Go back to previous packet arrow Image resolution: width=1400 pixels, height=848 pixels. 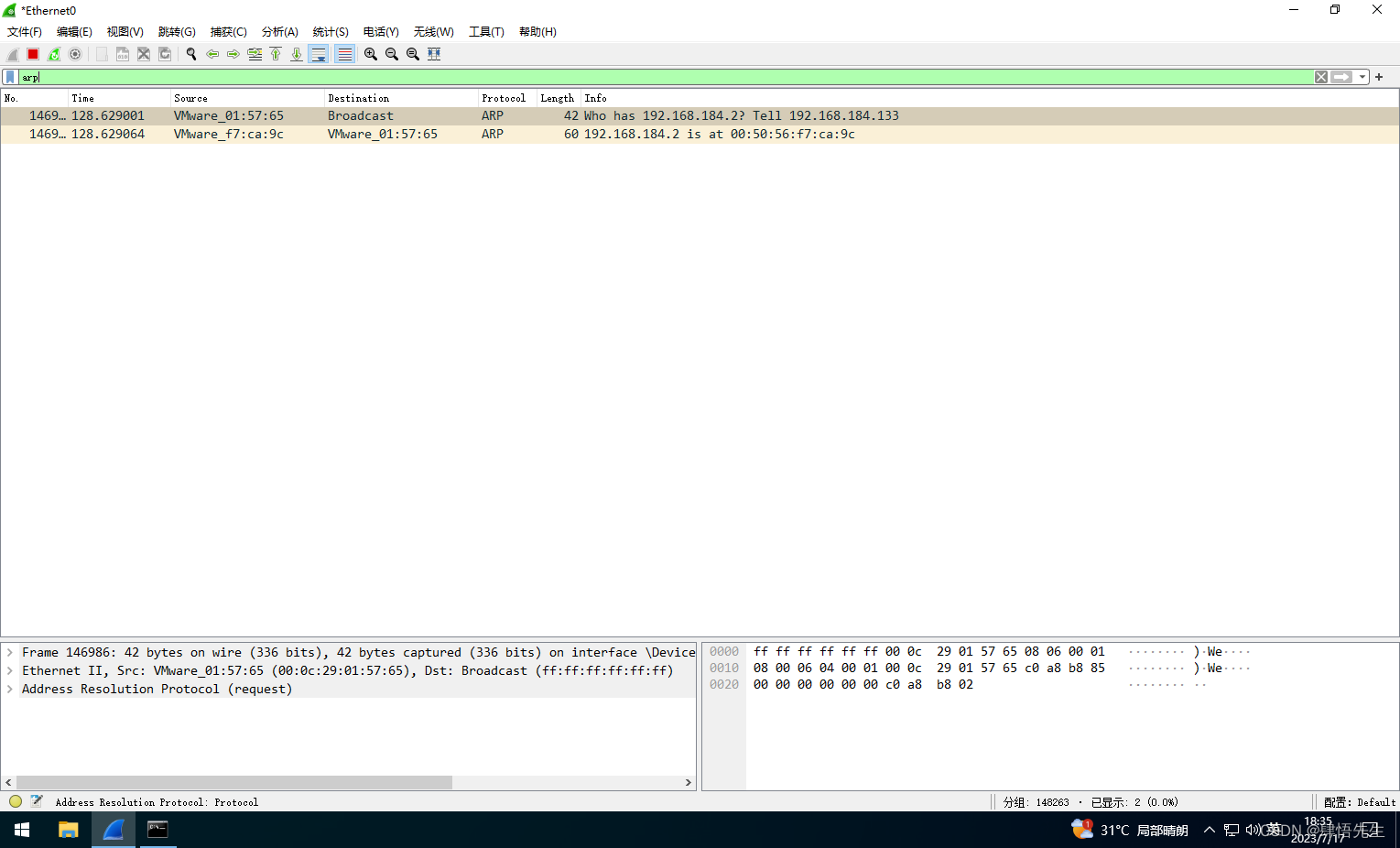(x=212, y=54)
